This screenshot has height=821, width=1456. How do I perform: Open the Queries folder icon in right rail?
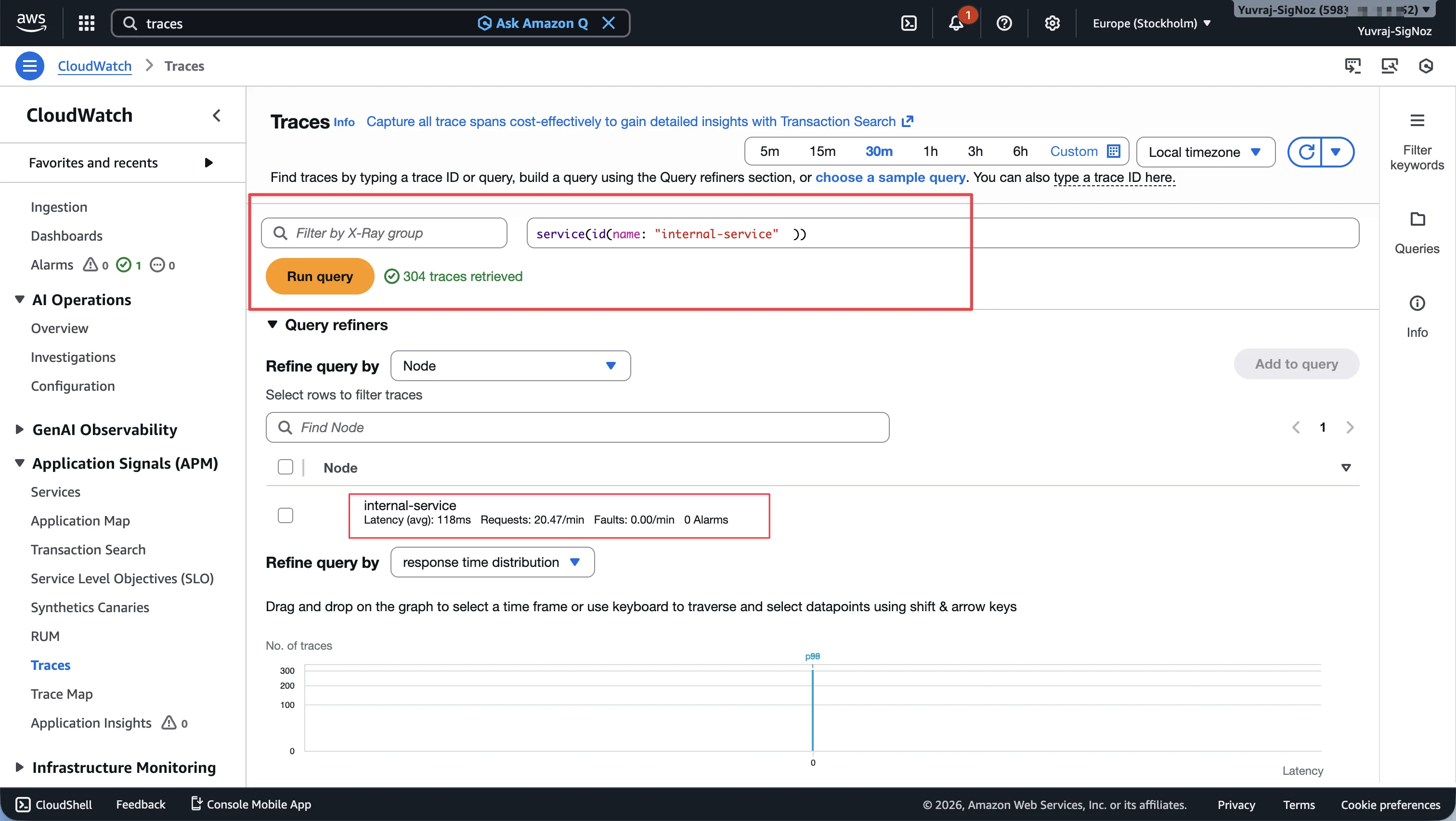click(x=1418, y=219)
